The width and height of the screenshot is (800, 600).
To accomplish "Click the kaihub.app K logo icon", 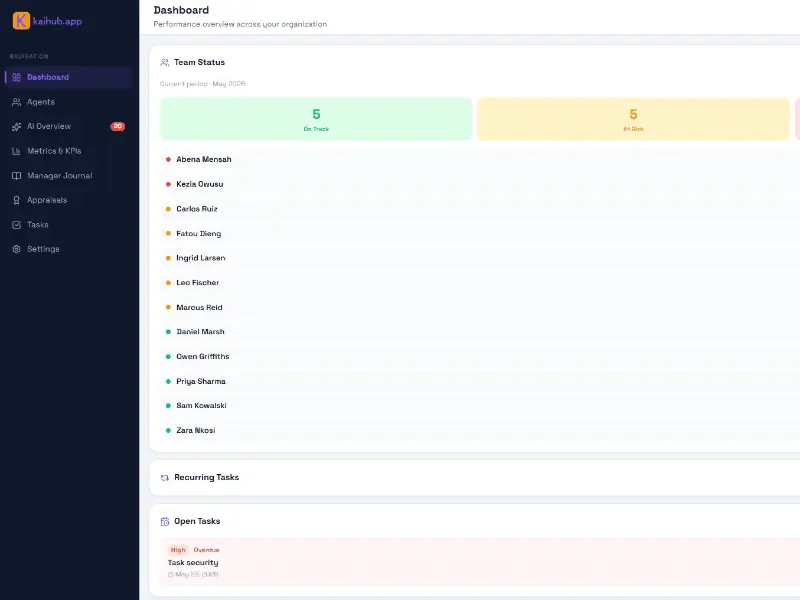I will pyautogui.click(x=21, y=21).
